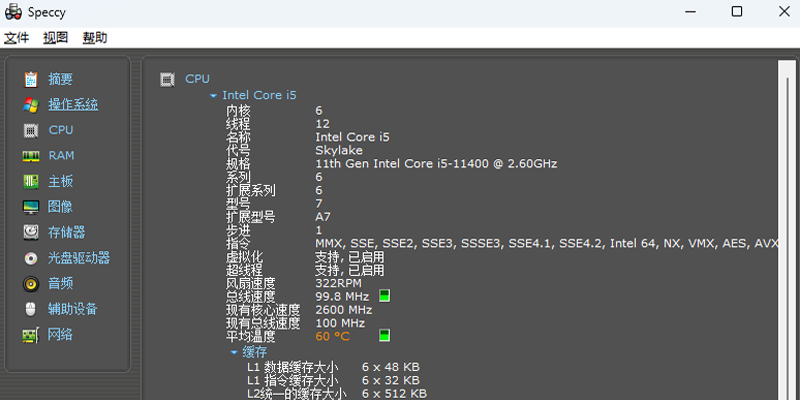Click the 缓存 node label

[255, 352]
